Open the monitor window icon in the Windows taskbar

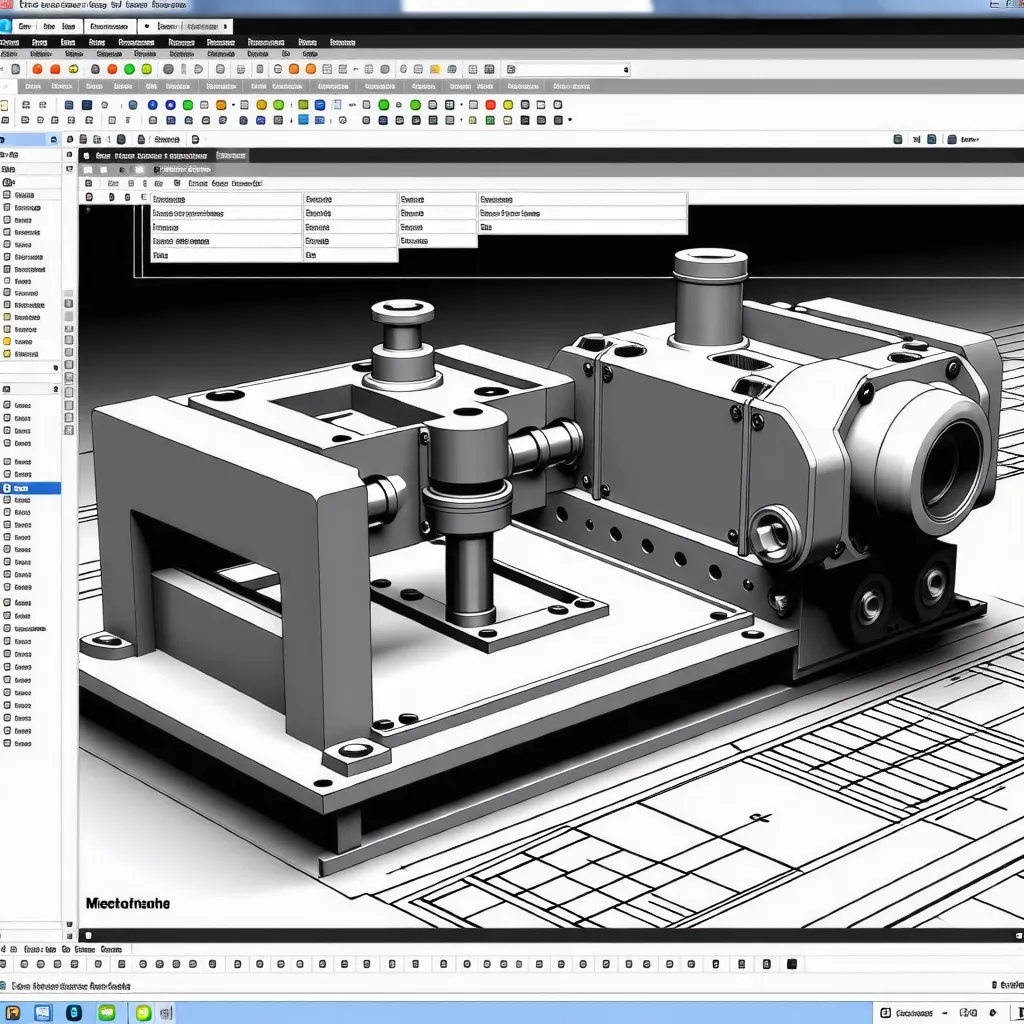(x=42, y=1013)
